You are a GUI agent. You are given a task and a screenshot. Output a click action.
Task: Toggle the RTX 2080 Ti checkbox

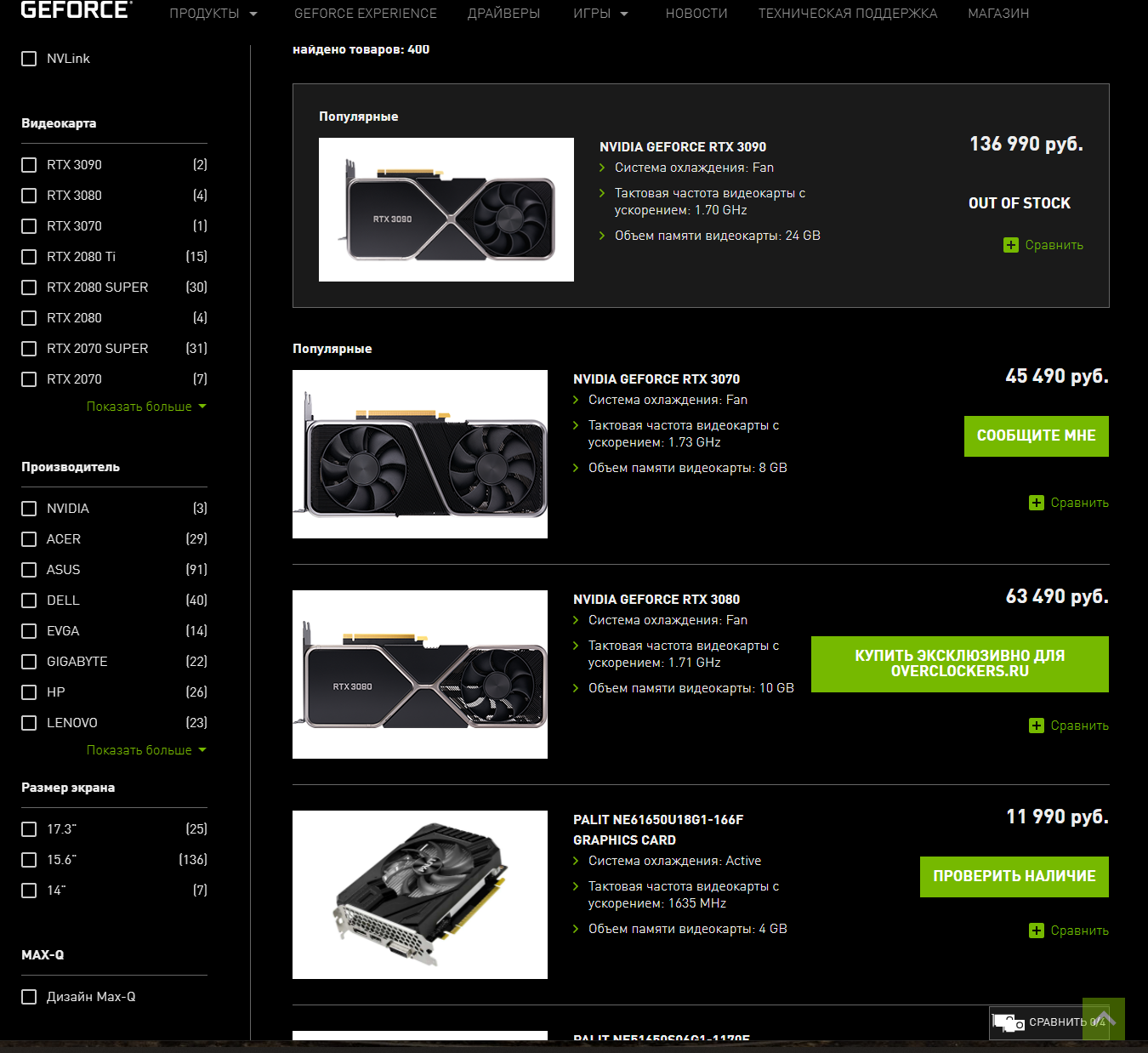click(x=29, y=257)
